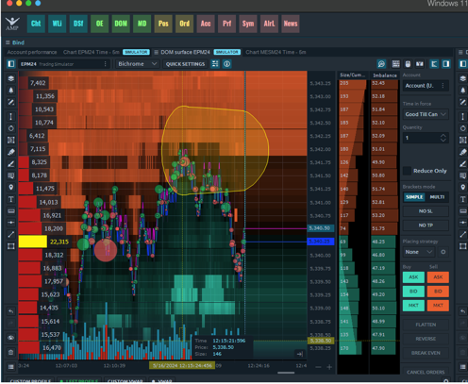
Task: Select SIMPLE brackets mode
Action: 414,197
